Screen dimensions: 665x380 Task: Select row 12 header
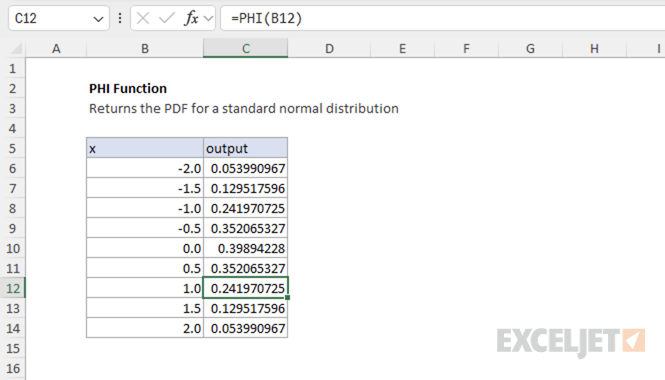(13, 288)
